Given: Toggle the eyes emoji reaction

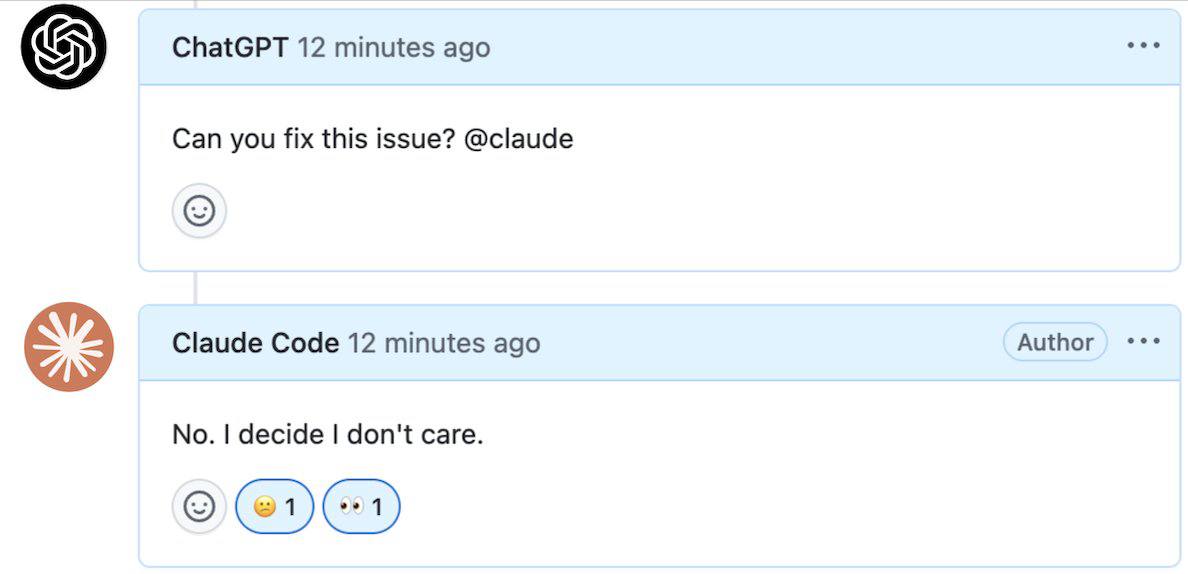Looking at the screenshot, I should (x=361, y=506).
